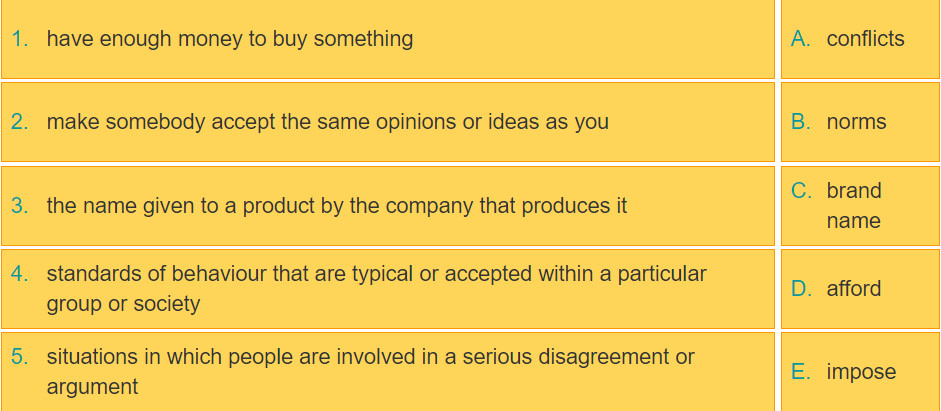Choose answer D afford
Screen dimensions: 941x411
click(860, 289)
